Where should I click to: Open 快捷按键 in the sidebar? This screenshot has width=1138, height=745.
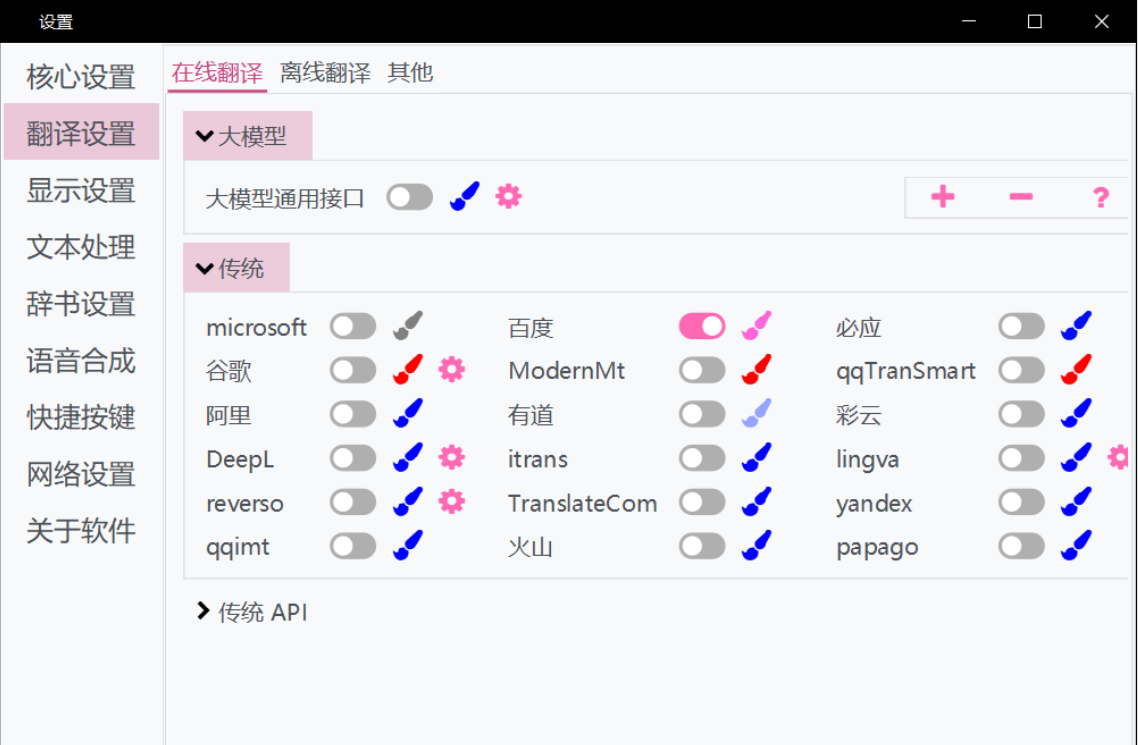pyautogui.click(x=81, y=416)
